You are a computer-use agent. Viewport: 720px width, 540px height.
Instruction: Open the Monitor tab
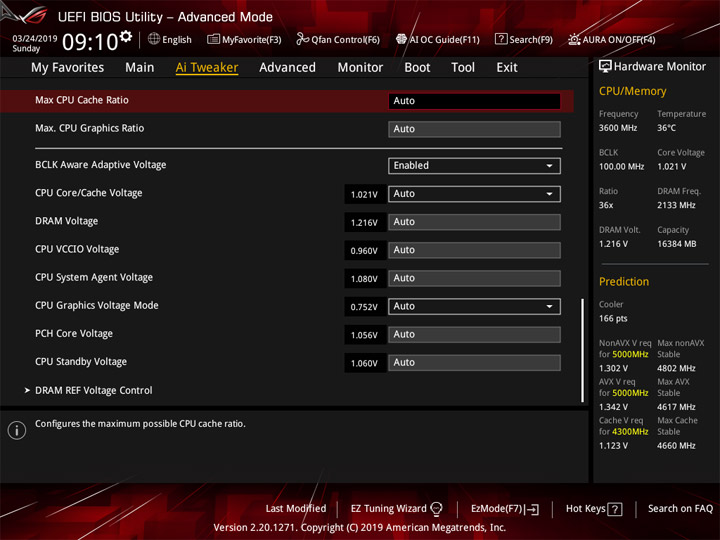click(360, 68)
